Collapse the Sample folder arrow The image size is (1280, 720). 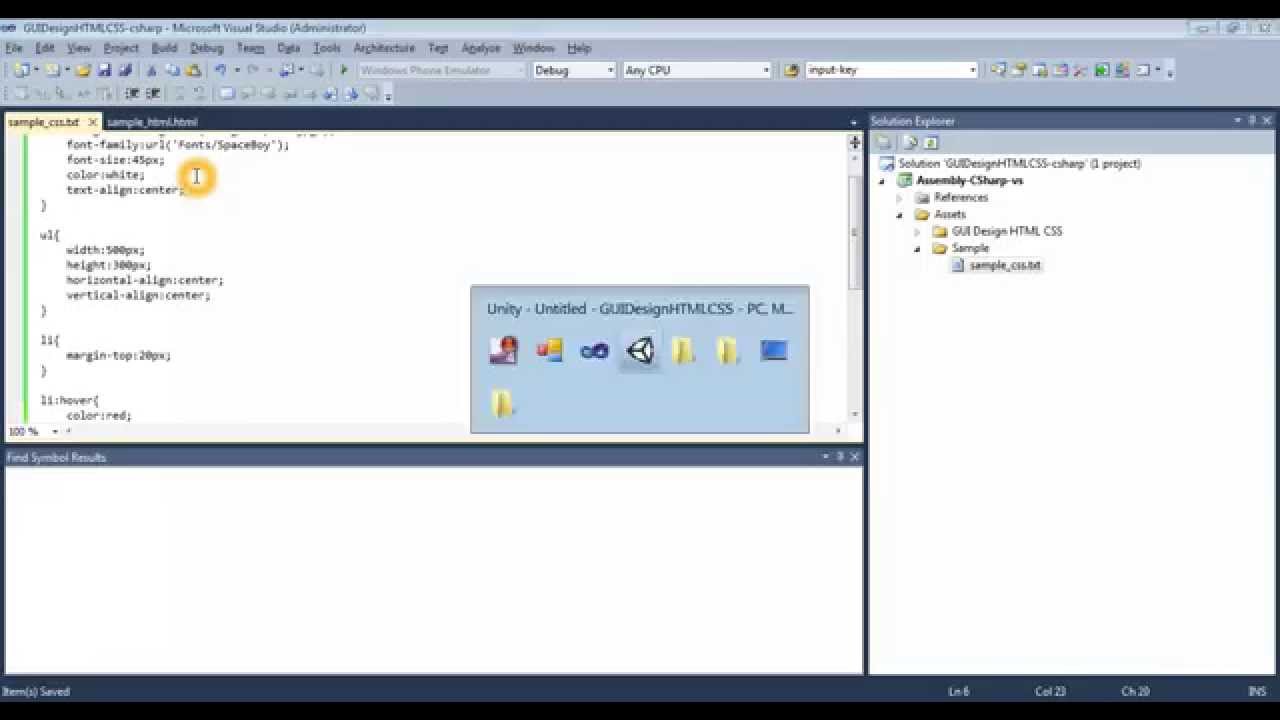[x=917, y=249]
